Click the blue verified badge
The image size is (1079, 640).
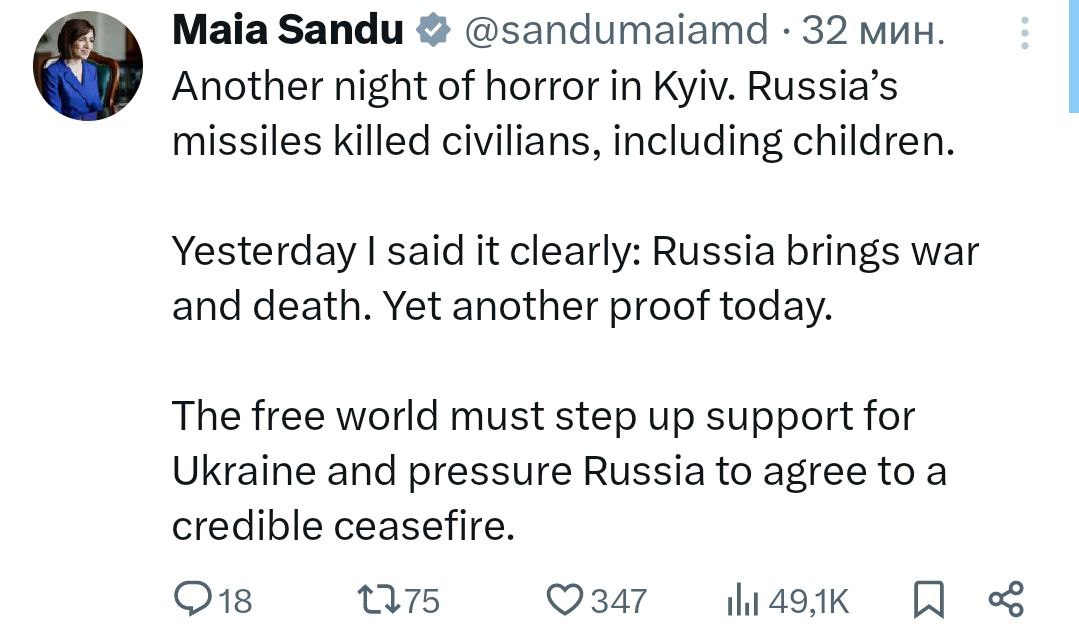pos(433,31)
